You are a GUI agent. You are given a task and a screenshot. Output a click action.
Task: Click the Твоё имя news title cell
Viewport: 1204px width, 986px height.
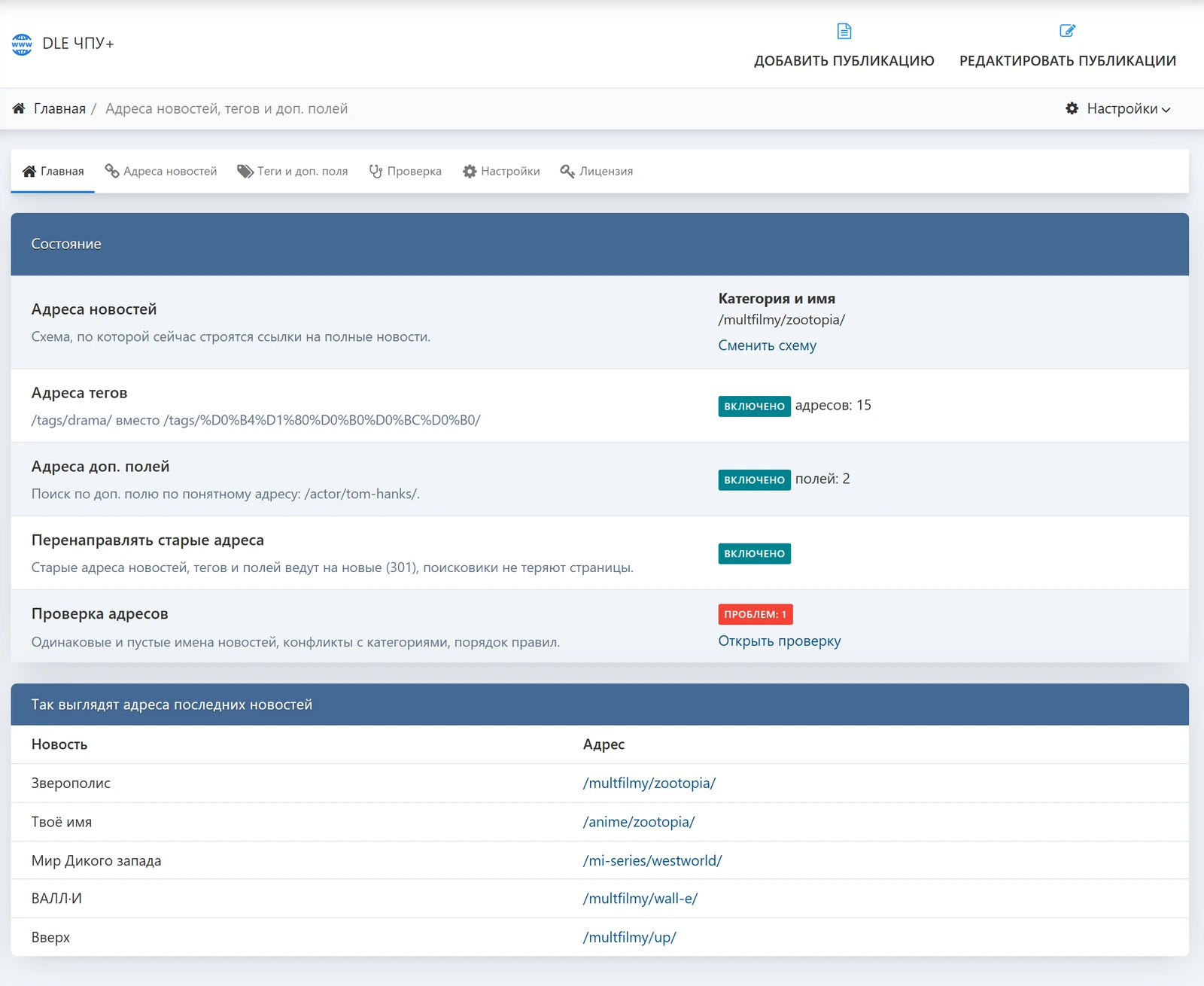click(x=62, y=822)
